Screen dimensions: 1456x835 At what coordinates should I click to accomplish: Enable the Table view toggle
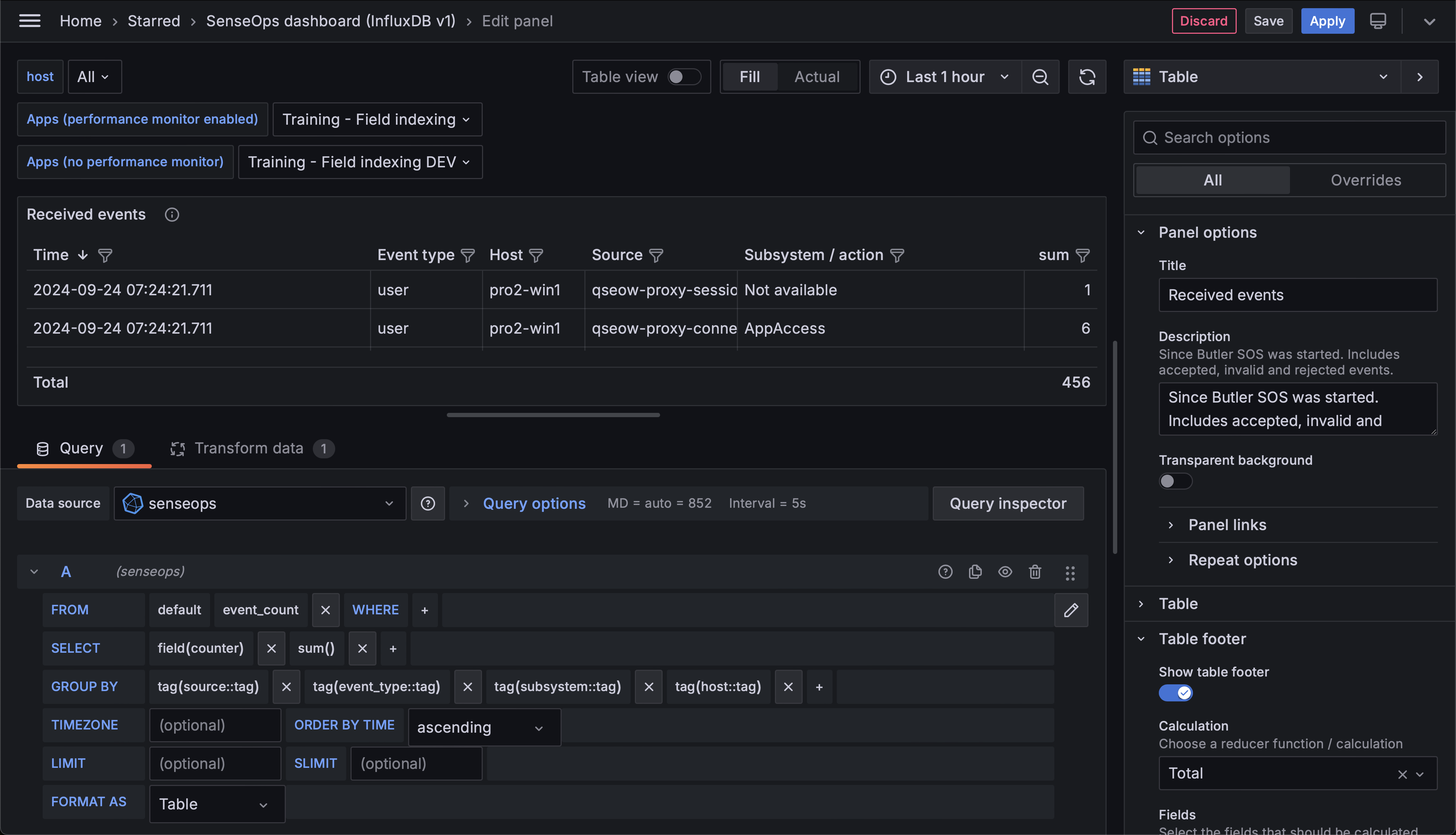tap(683, 76)
